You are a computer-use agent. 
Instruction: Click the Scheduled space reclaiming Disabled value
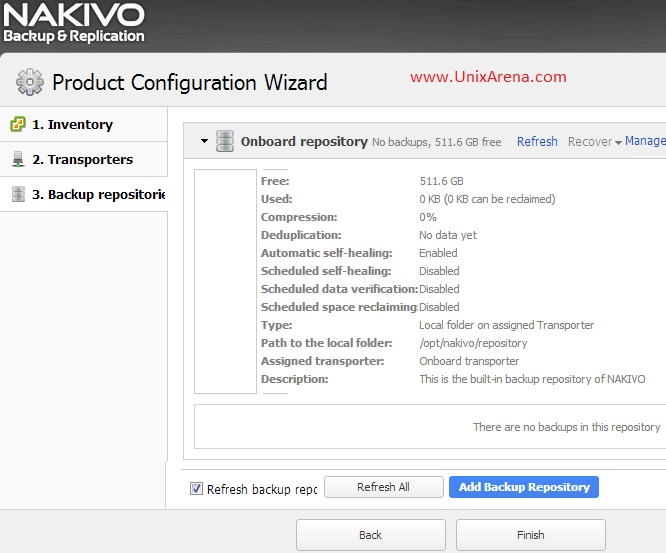click(x=439, y=307)
